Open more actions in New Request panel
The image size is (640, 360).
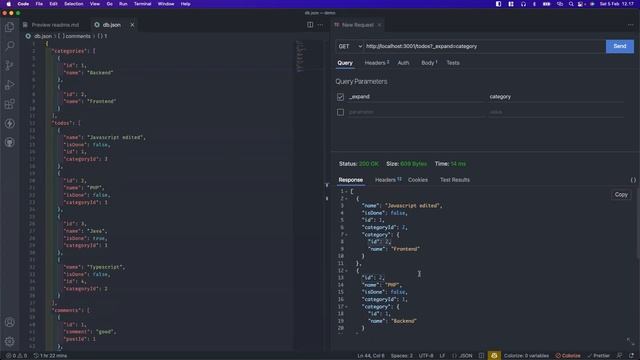tap(631, 25)
